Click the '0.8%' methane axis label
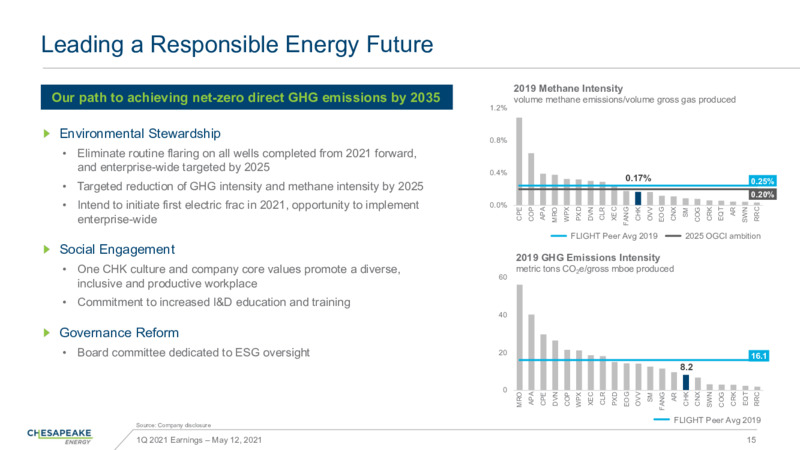 (x=499, y=140)
